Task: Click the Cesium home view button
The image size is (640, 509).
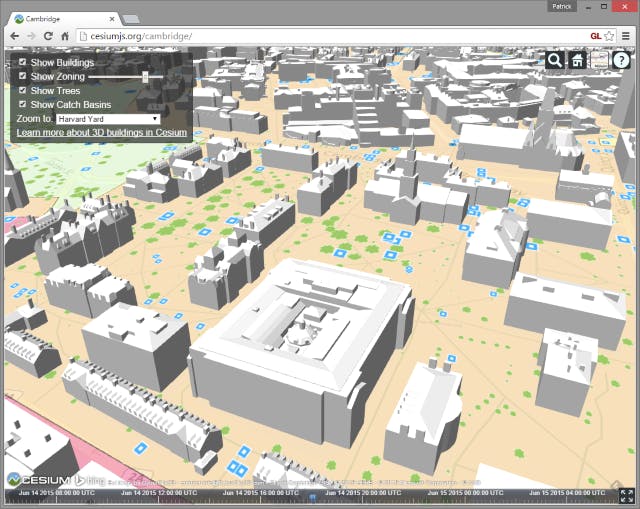Action: click(x=577, y=61)
